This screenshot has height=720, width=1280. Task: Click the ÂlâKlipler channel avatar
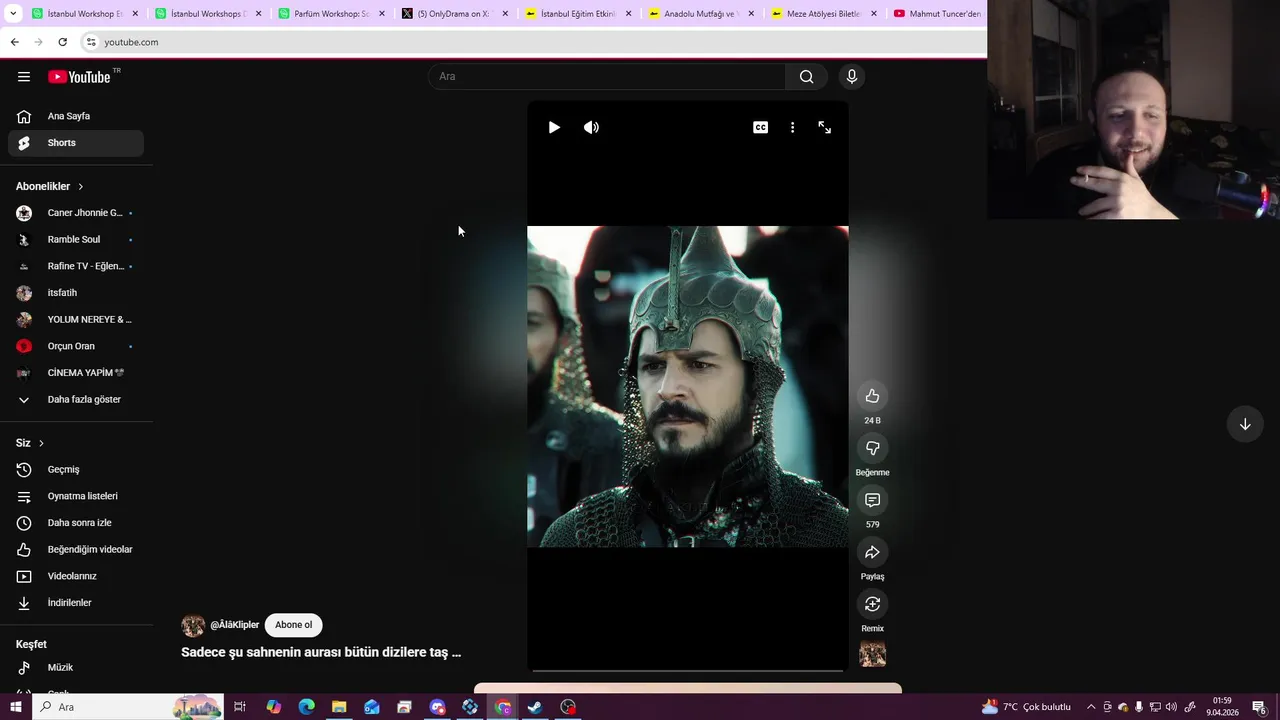tap(193, 626)
